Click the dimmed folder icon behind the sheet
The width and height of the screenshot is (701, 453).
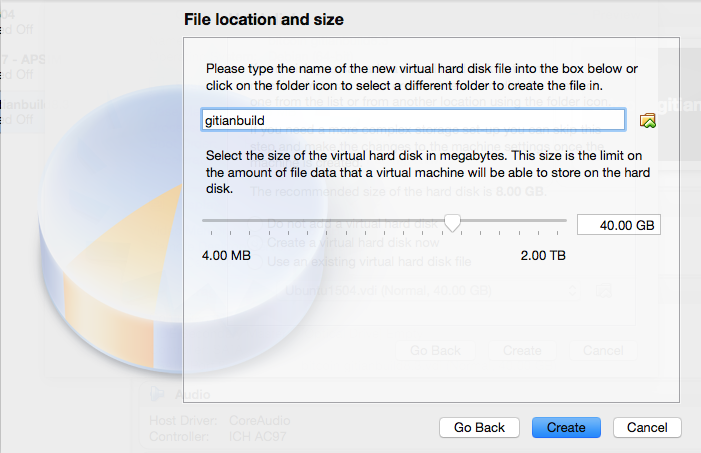point(603,291)
